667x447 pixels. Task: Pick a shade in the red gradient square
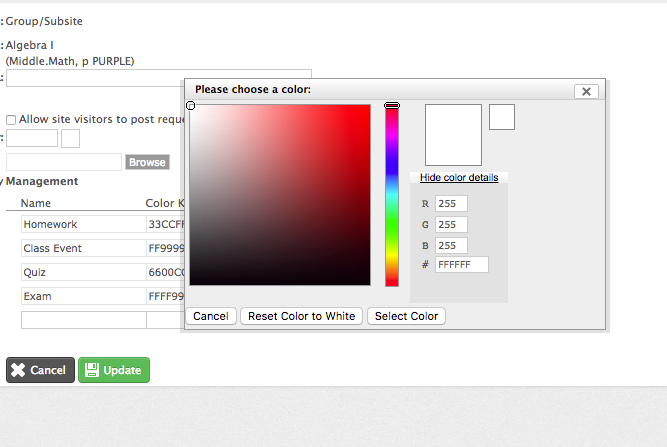[280, 195]
